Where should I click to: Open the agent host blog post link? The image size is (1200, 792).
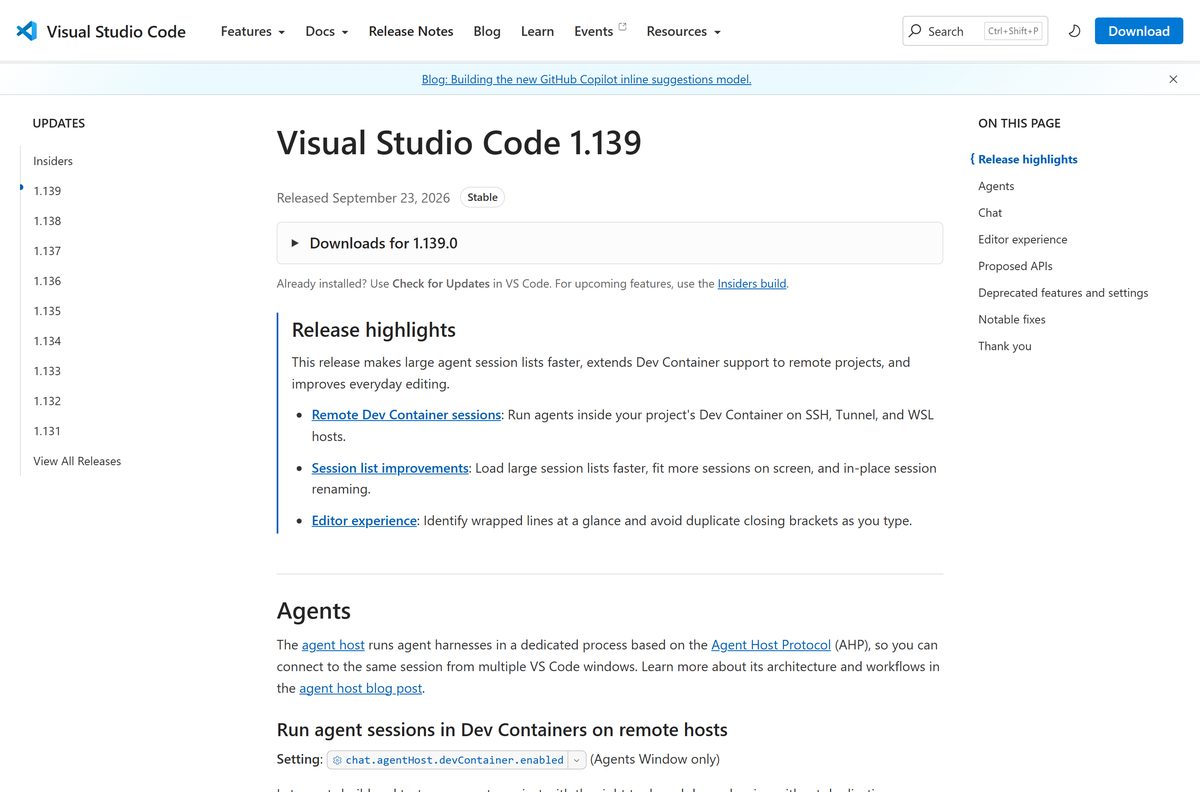(x=361, y=688)
